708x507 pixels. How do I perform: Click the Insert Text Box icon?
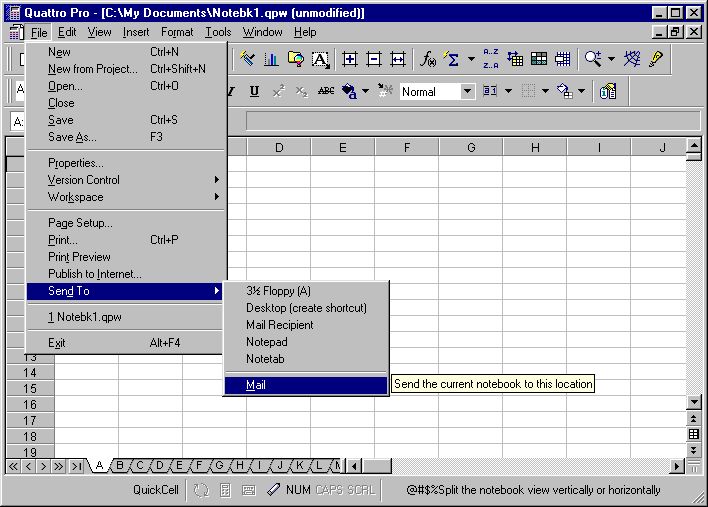pos(321,59)
